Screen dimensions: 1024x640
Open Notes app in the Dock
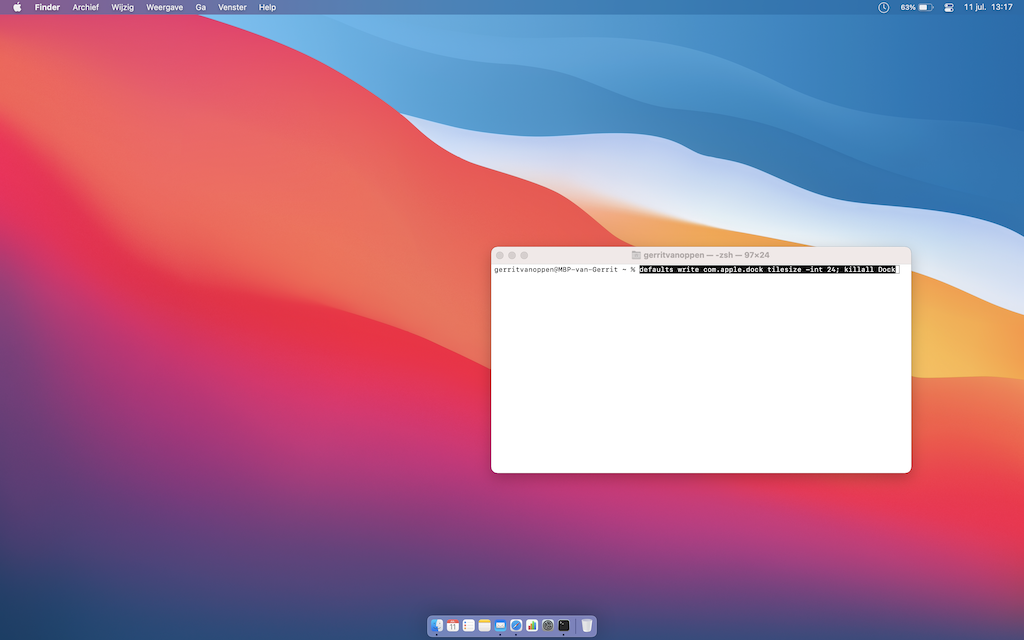coord(485,626)
